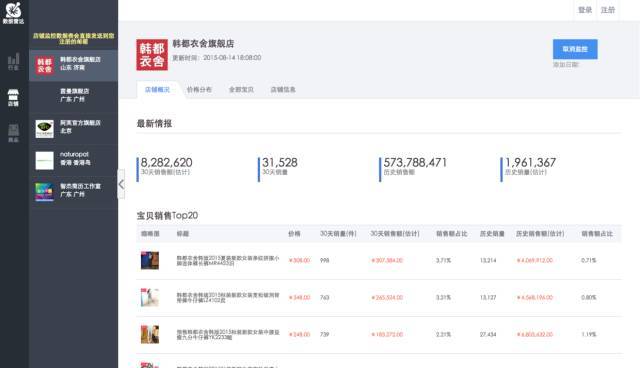640x368 pixels.
Task: Click the 30天销售额(估计) column header
Action: pos(395,234)
